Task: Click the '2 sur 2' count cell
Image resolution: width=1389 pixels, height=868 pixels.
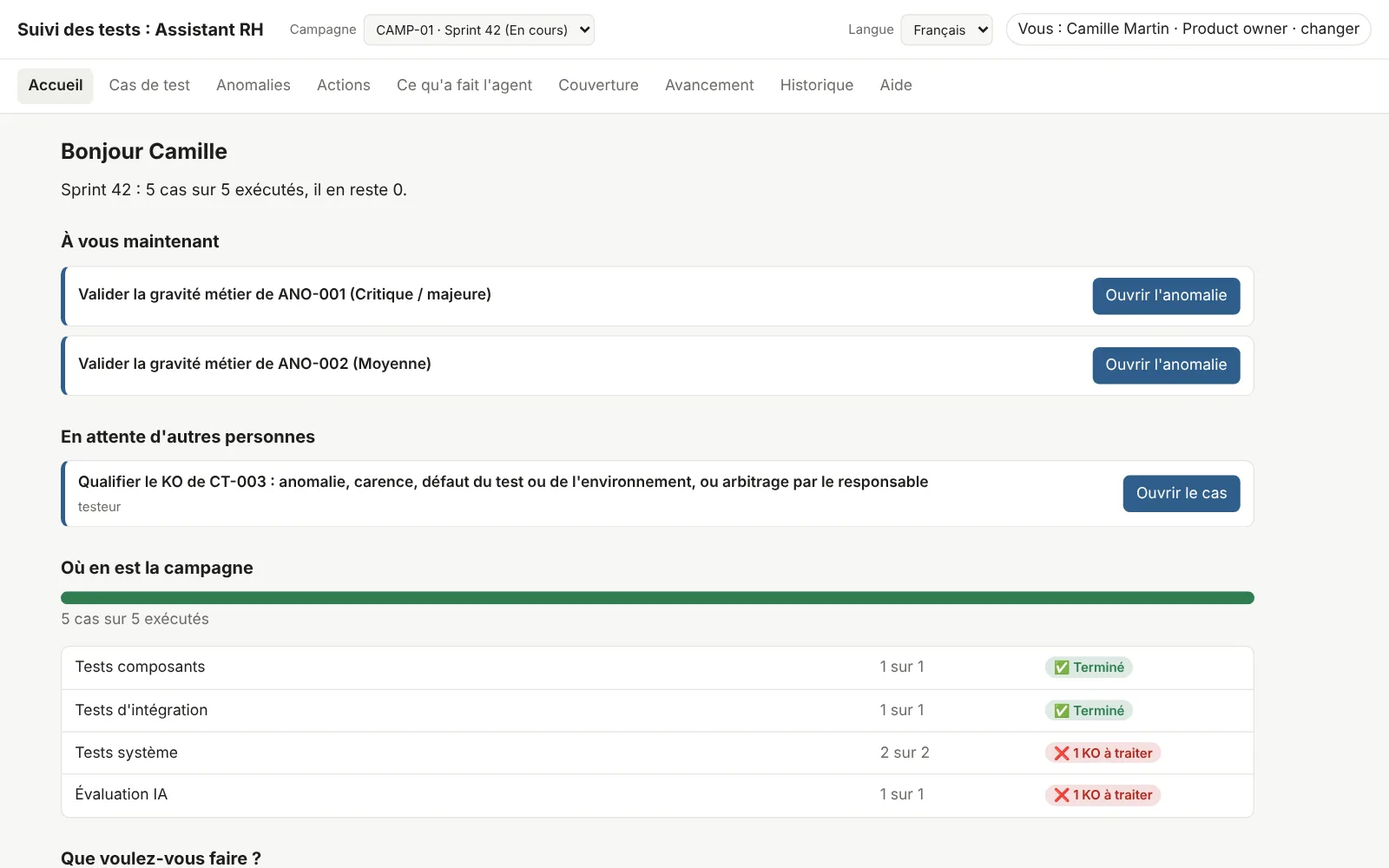Action: [x=905, y=753]
